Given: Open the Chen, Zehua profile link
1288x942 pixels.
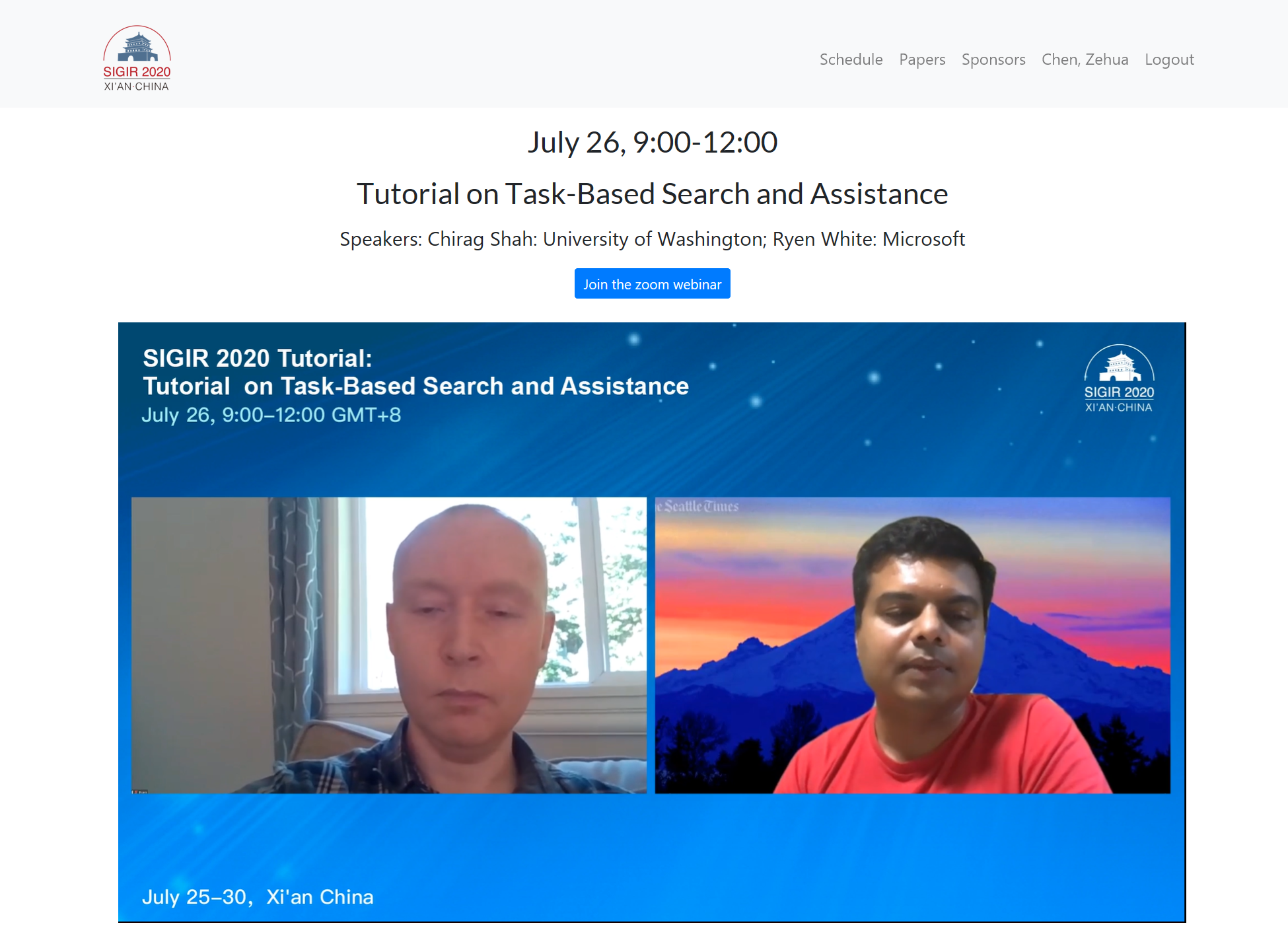Looking at the screenshot, I should pos(1085,59).
